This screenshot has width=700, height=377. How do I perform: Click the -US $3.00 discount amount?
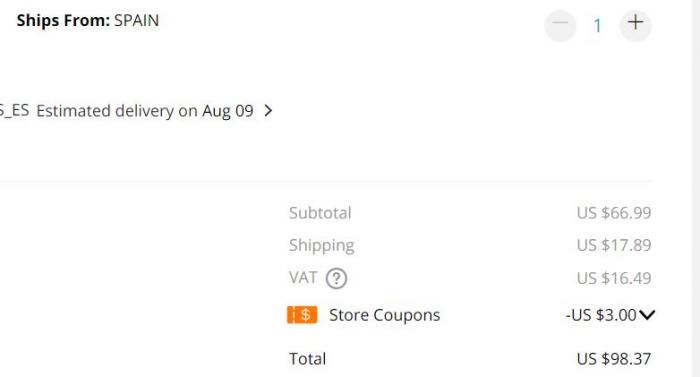coord(601,315)
